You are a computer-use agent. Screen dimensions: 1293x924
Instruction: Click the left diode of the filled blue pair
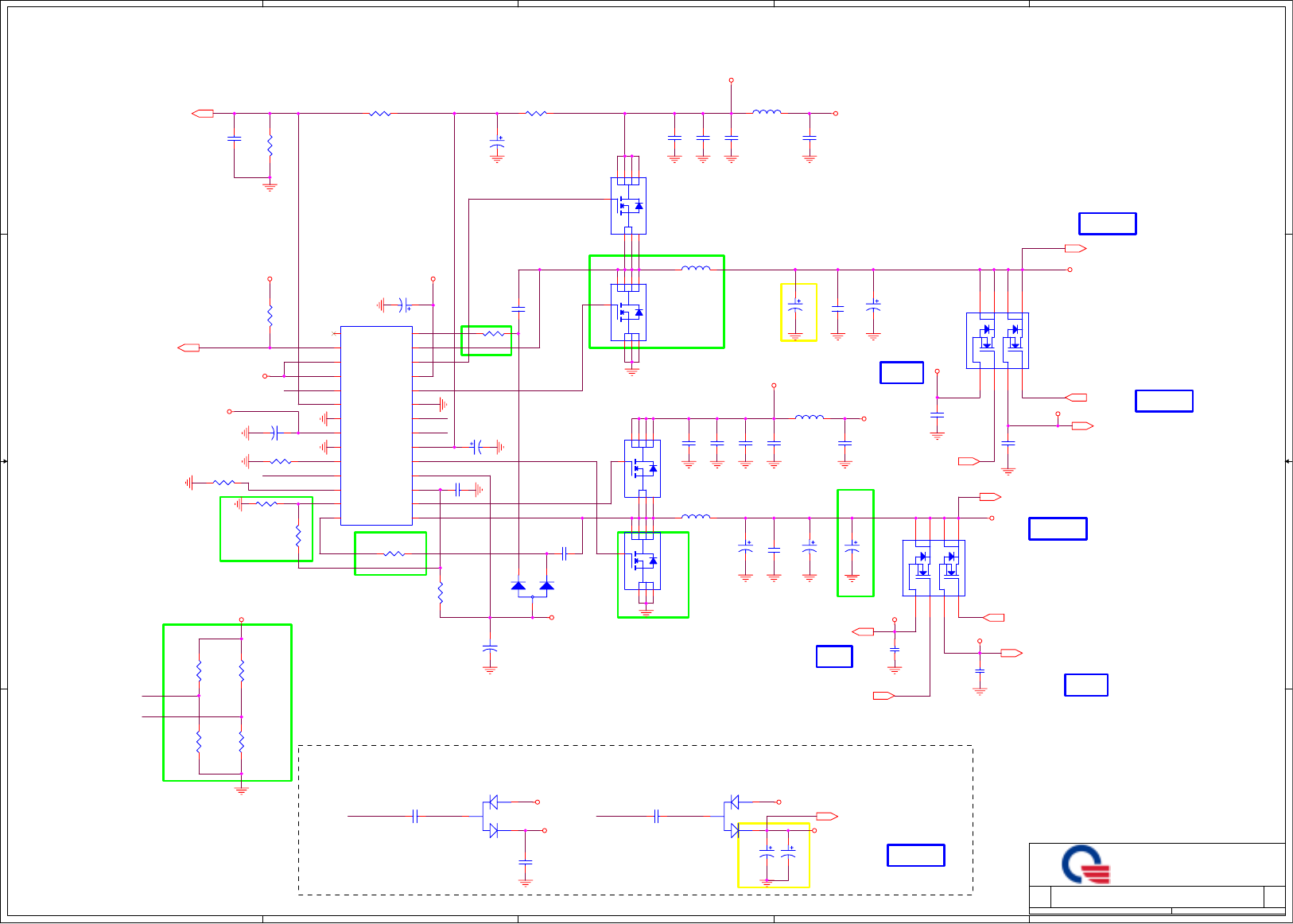518,586
